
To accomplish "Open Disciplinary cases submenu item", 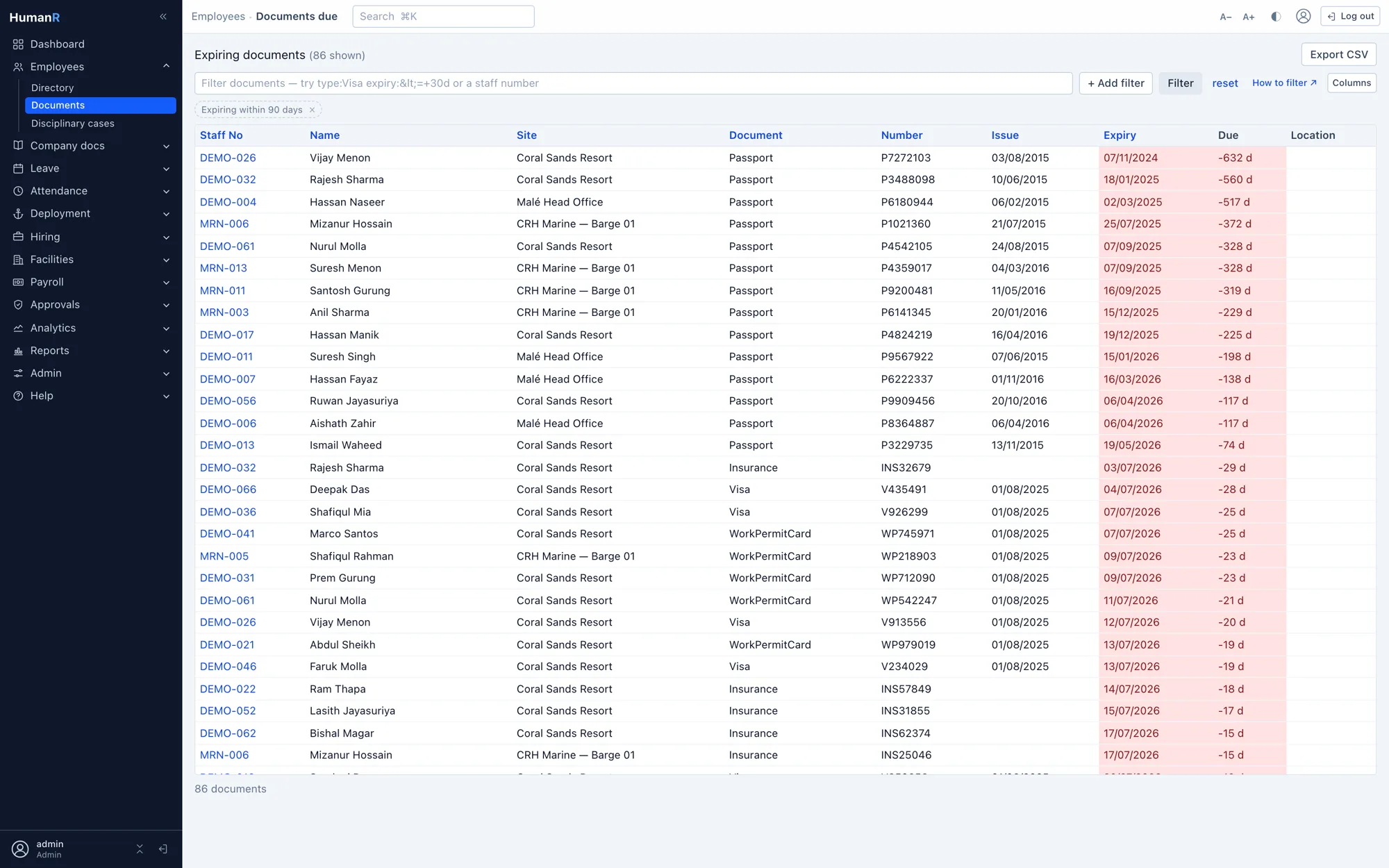I will 101,124.
